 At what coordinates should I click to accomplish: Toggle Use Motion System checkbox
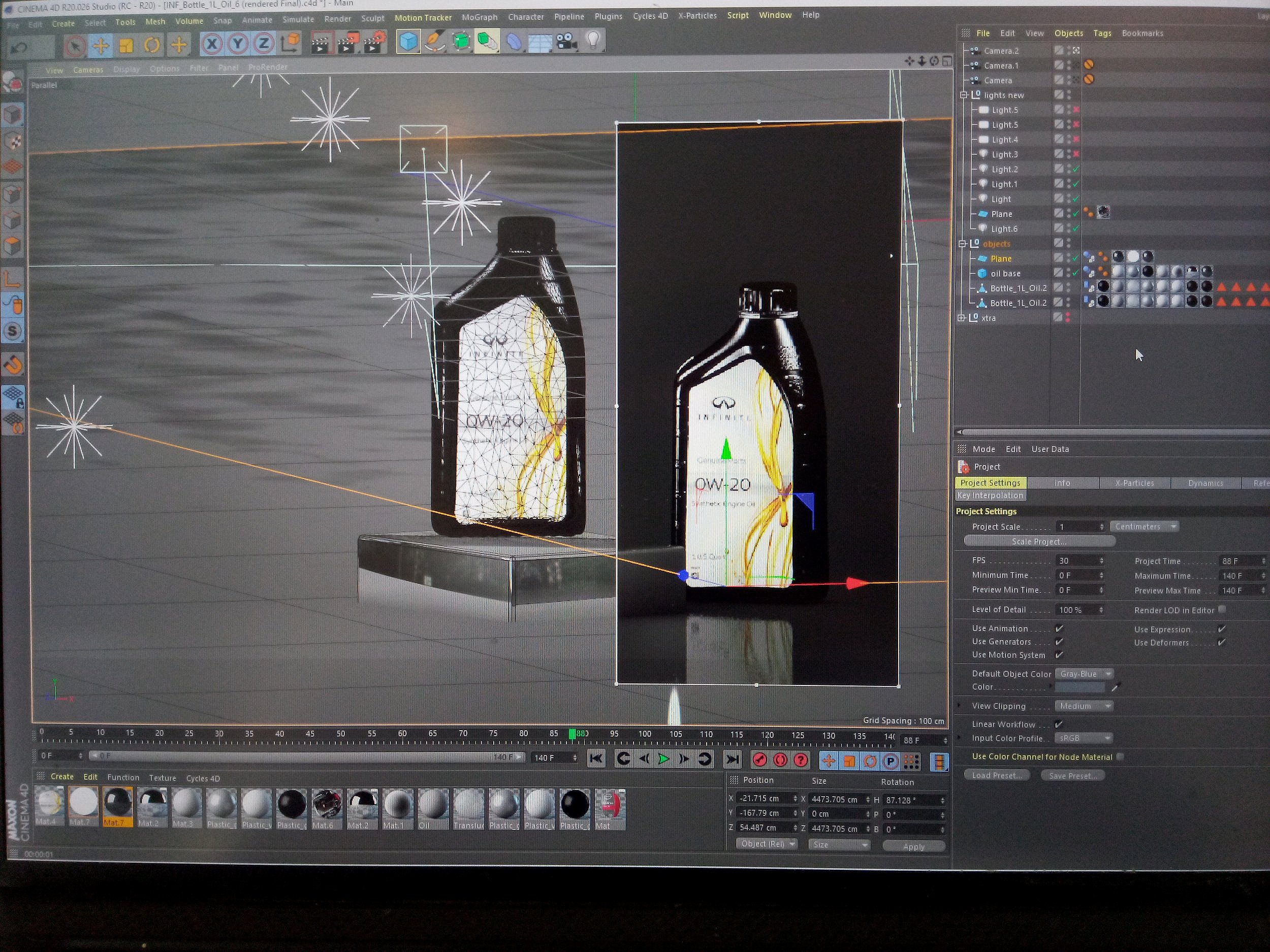click(1059, 655)
